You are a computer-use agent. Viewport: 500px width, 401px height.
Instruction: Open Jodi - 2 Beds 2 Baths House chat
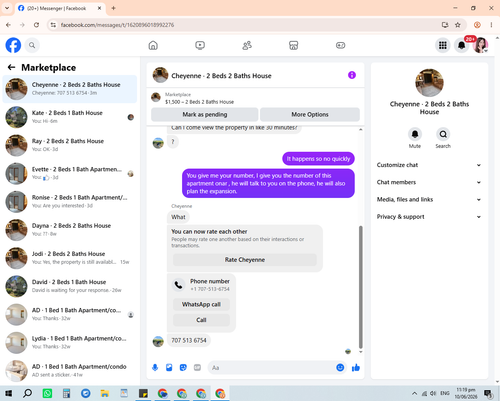point(70,258)
